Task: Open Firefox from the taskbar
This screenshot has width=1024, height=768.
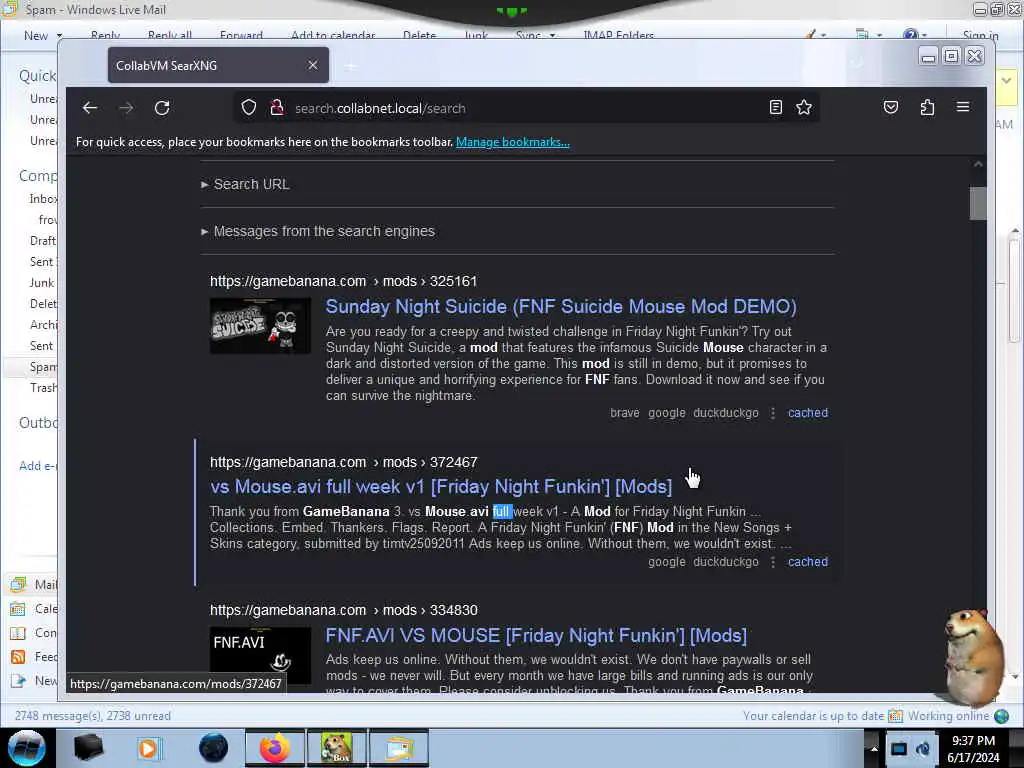Action: [x=275, y=748]
